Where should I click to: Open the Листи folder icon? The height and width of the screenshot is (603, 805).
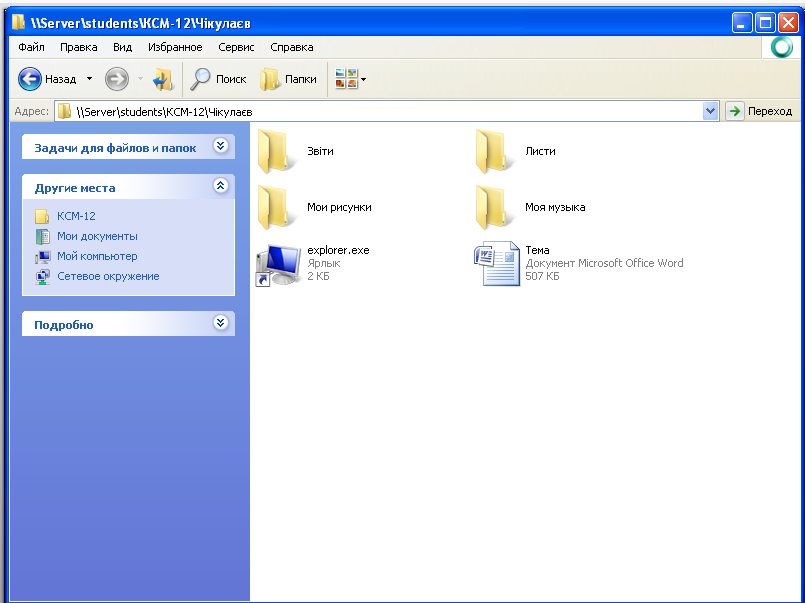494,151
